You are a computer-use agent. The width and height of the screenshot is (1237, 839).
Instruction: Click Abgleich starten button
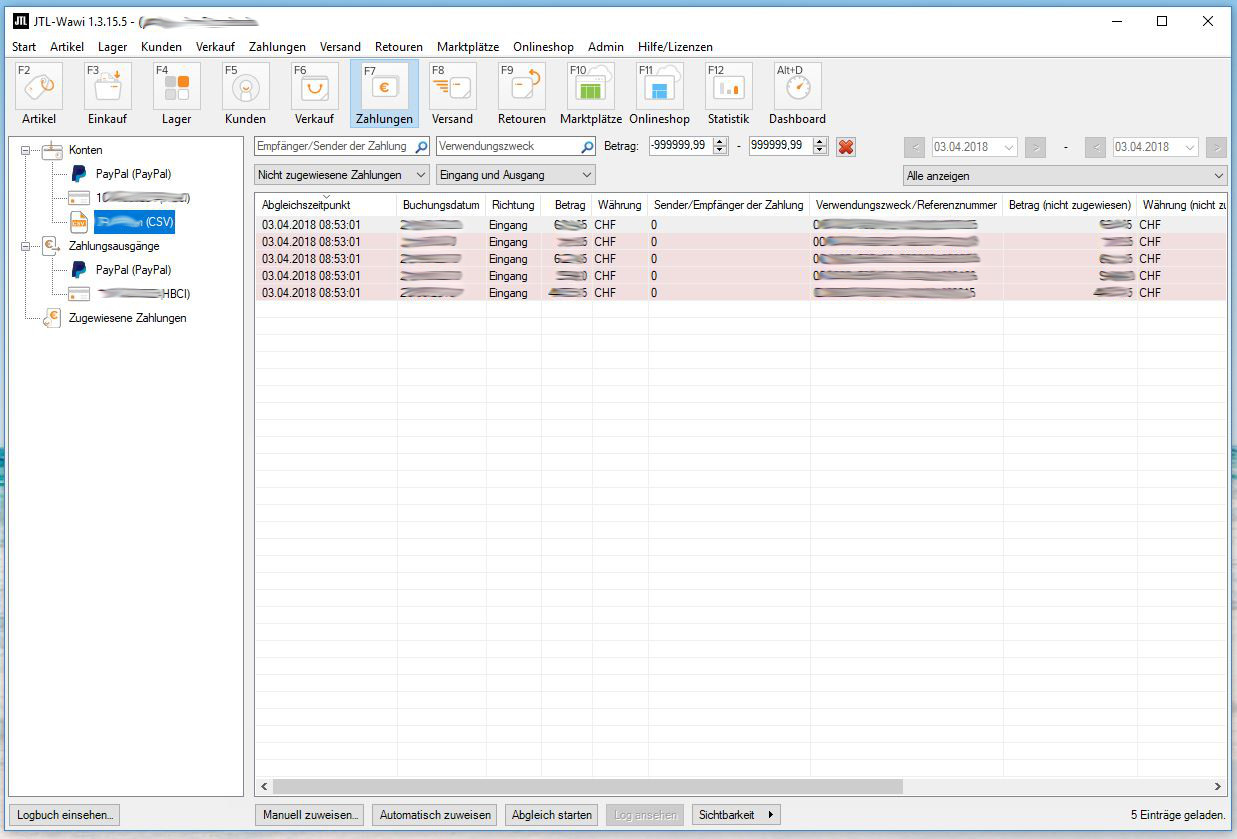(x=552, y=815)
